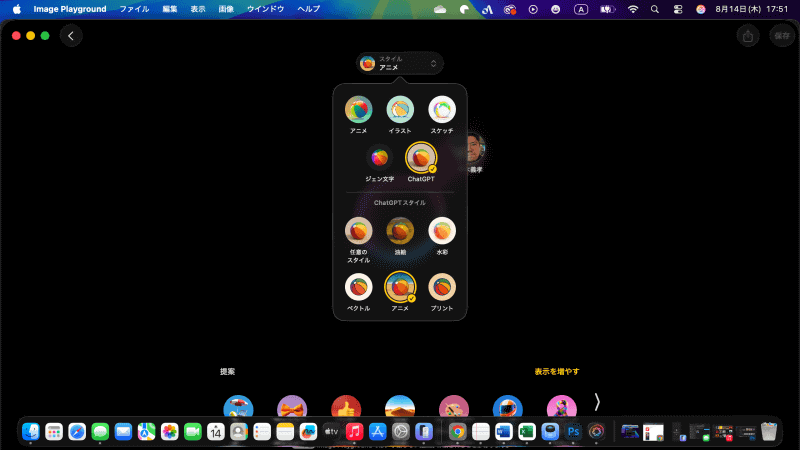
Task: Open Mail from the Dock
Action: pyautogui.click(x=123, y=432)
